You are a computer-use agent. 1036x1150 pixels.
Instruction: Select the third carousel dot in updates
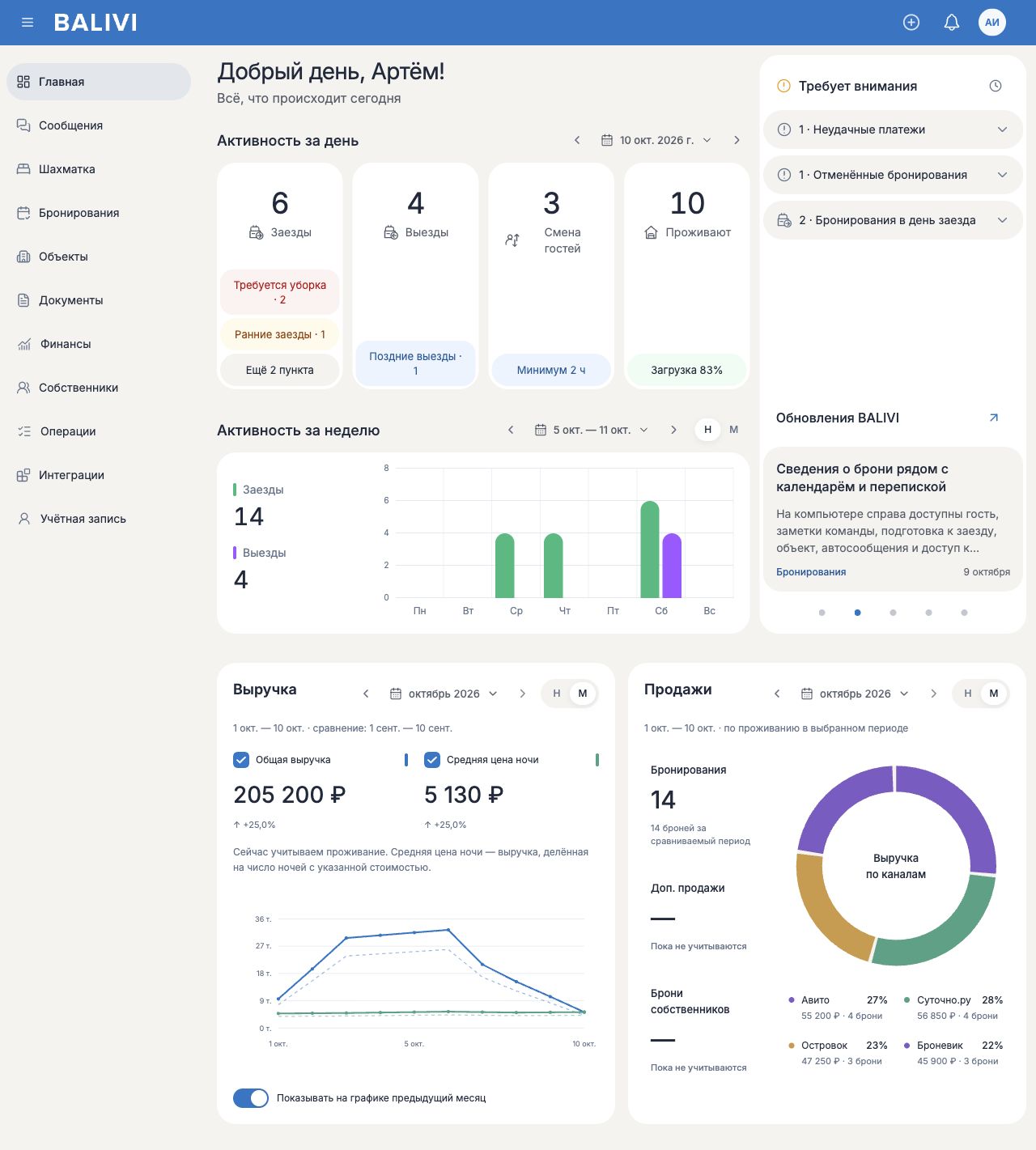click(x=893, y=613)
